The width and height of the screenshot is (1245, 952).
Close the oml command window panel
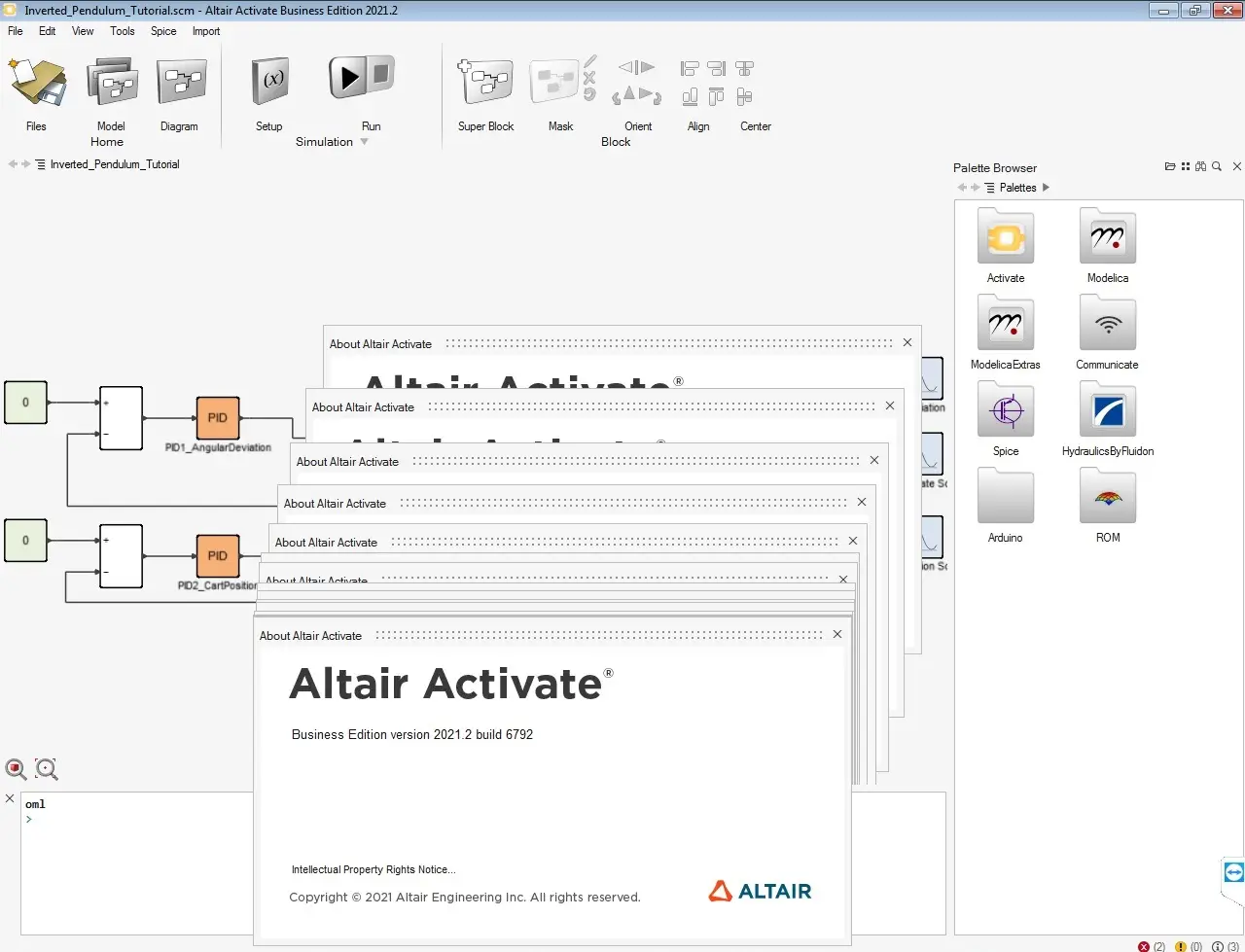click(x=10, y=798)
